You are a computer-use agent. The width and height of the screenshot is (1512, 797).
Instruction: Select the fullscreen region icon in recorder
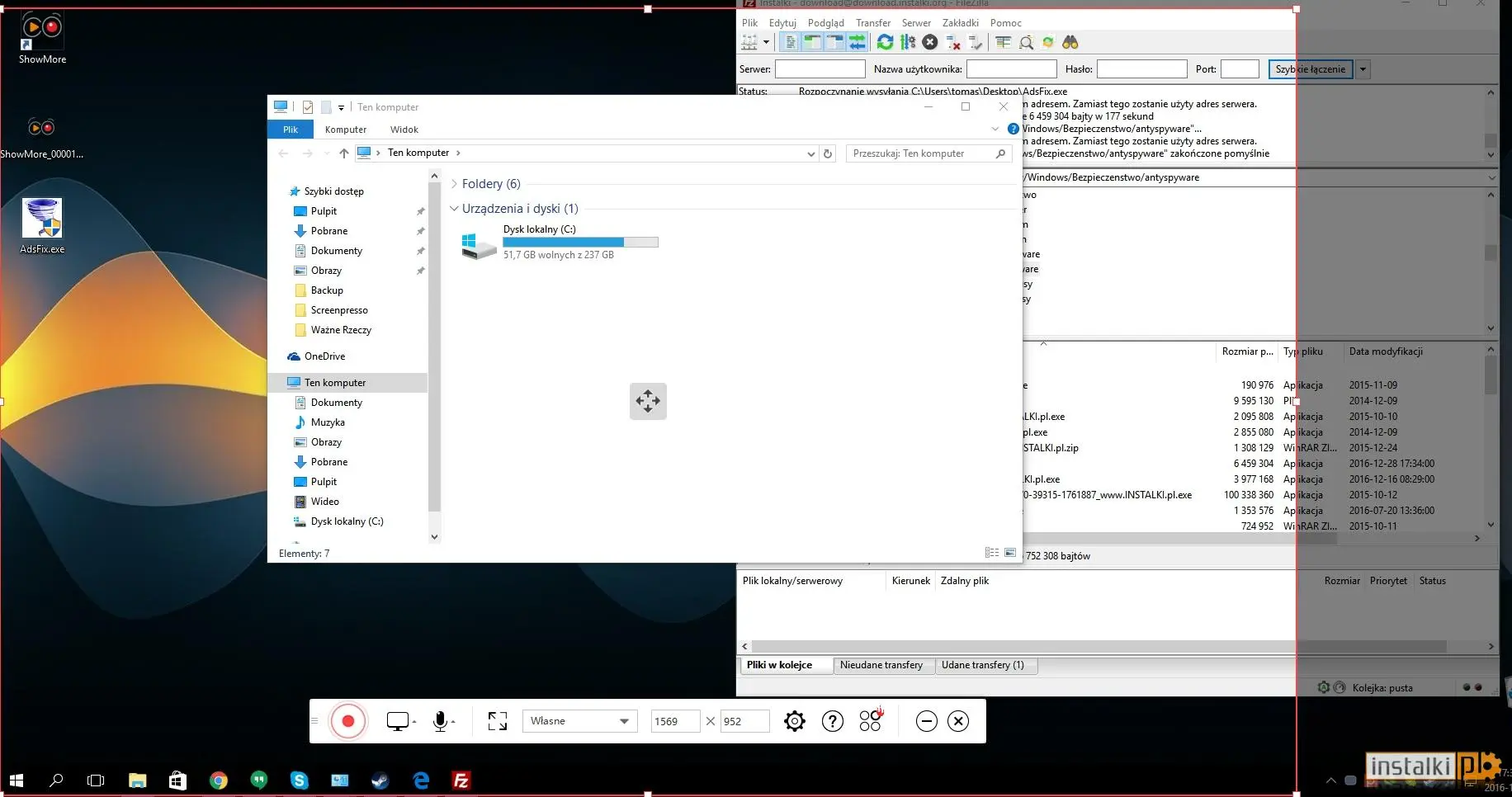pos(498,721)
